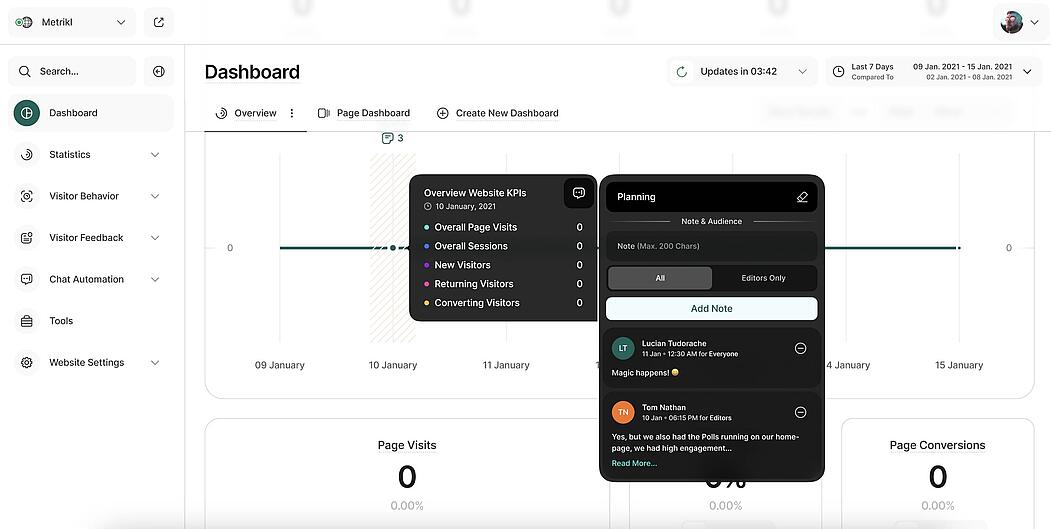Viewport: 1051px width, 529px height.
Task: Click the Overall Page Visits color dot
Action: tap(426, 227)
